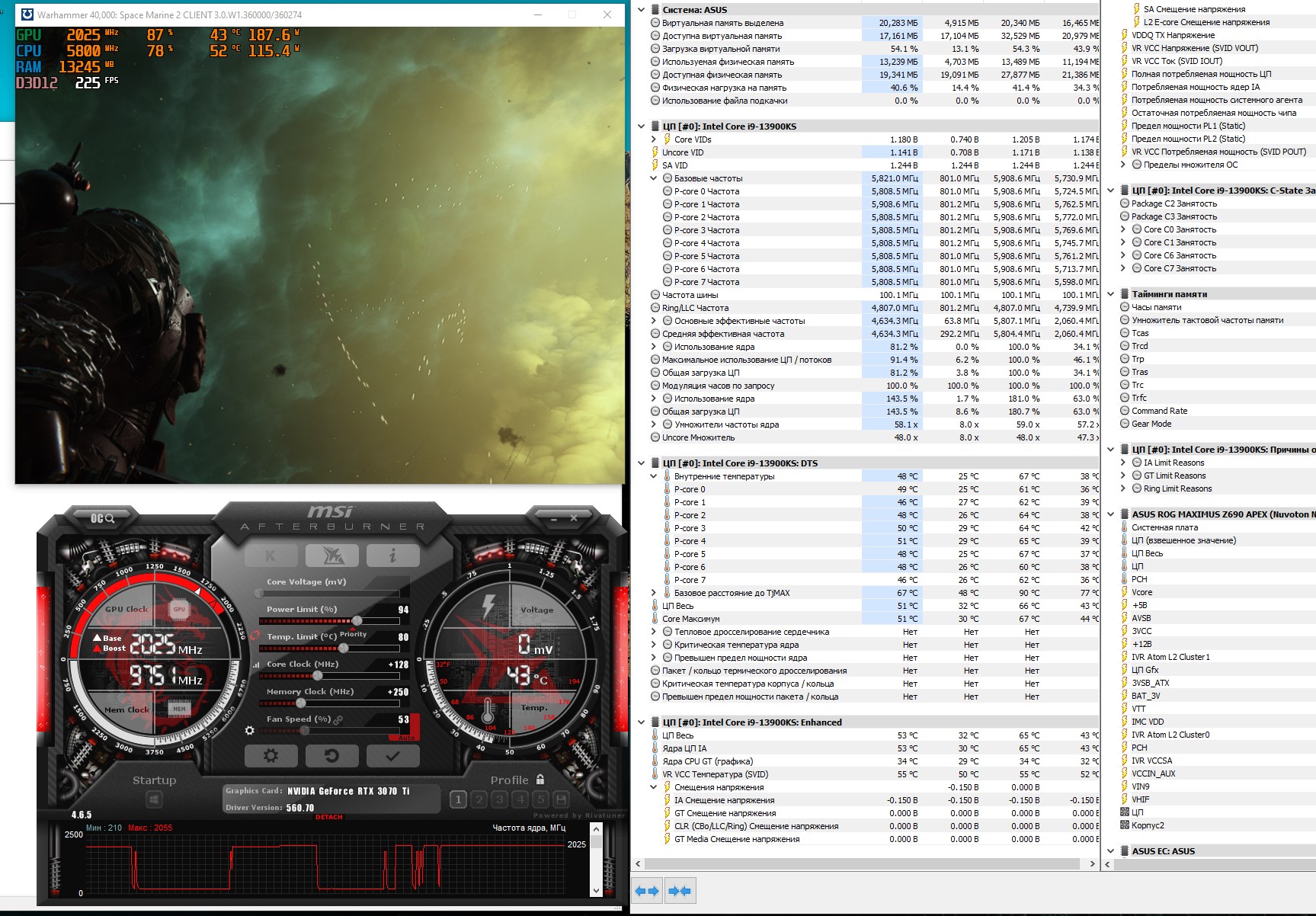Image resolution: width=1316 pixels, height=916 pixels.
Task: Collapse the Смещения напряжения group
Action: 654,787
